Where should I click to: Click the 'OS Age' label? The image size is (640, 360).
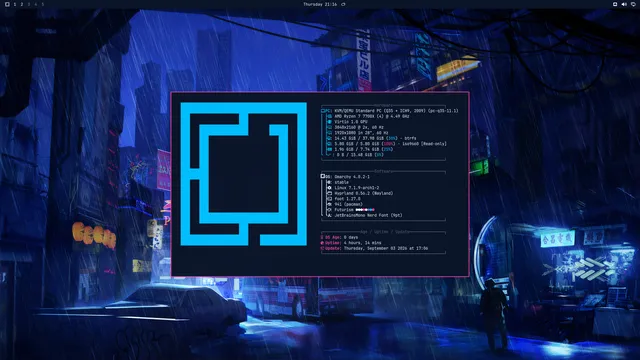coord(333,237)
